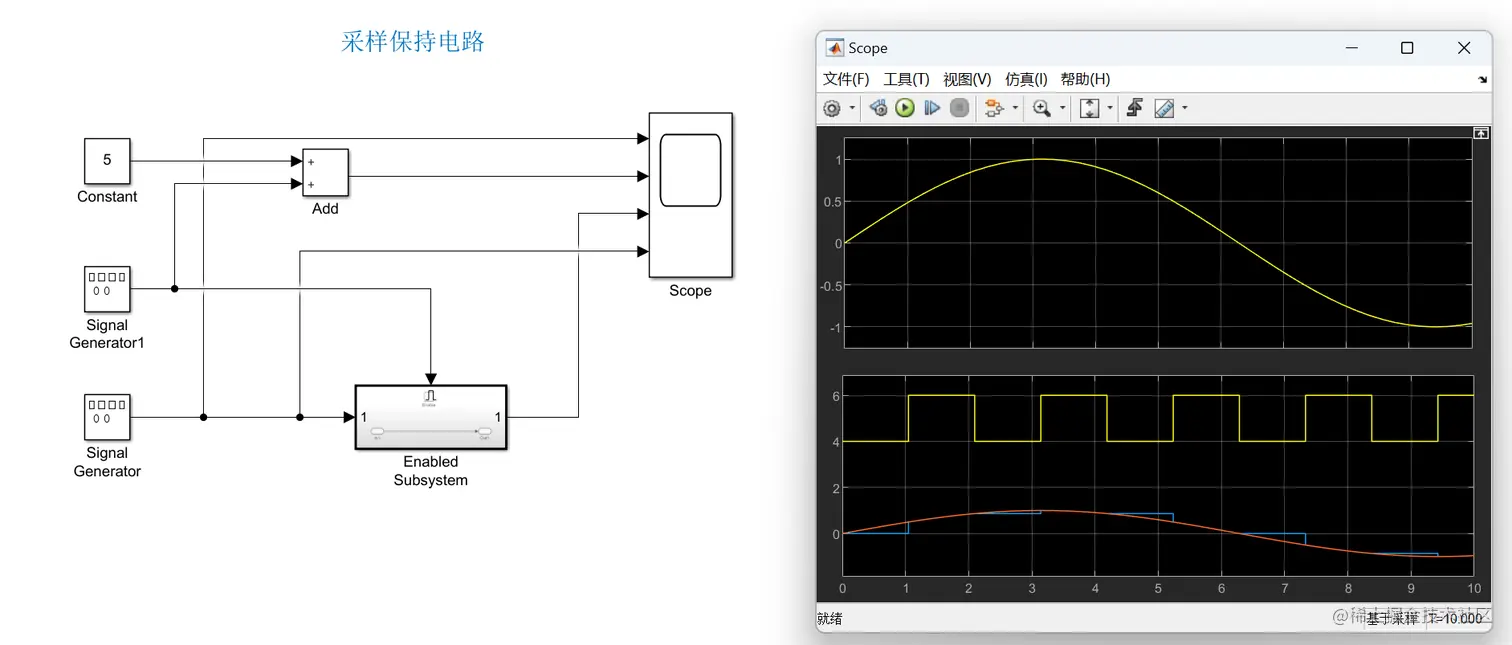Maximize the Scope window
Viewport: 1512px width, 645px height.
coord(1407,48)
